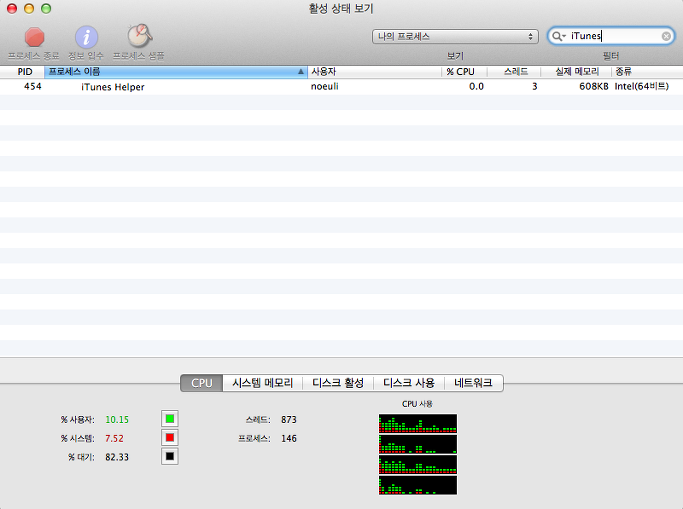The height and width of the screenshot is (509, 683).
Task: Click the Quit Process (프로세스 종료) stop icon
Action: point(34,37)
